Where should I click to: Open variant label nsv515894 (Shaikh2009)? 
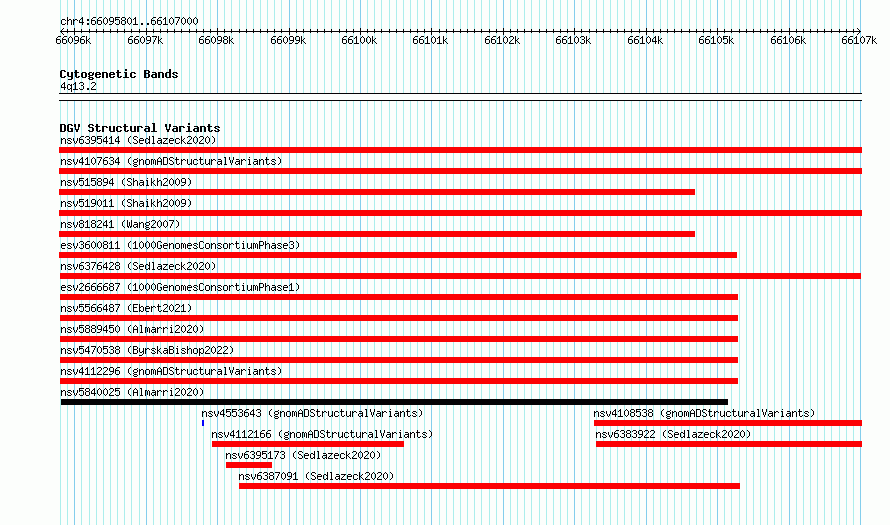pos(126,182)
